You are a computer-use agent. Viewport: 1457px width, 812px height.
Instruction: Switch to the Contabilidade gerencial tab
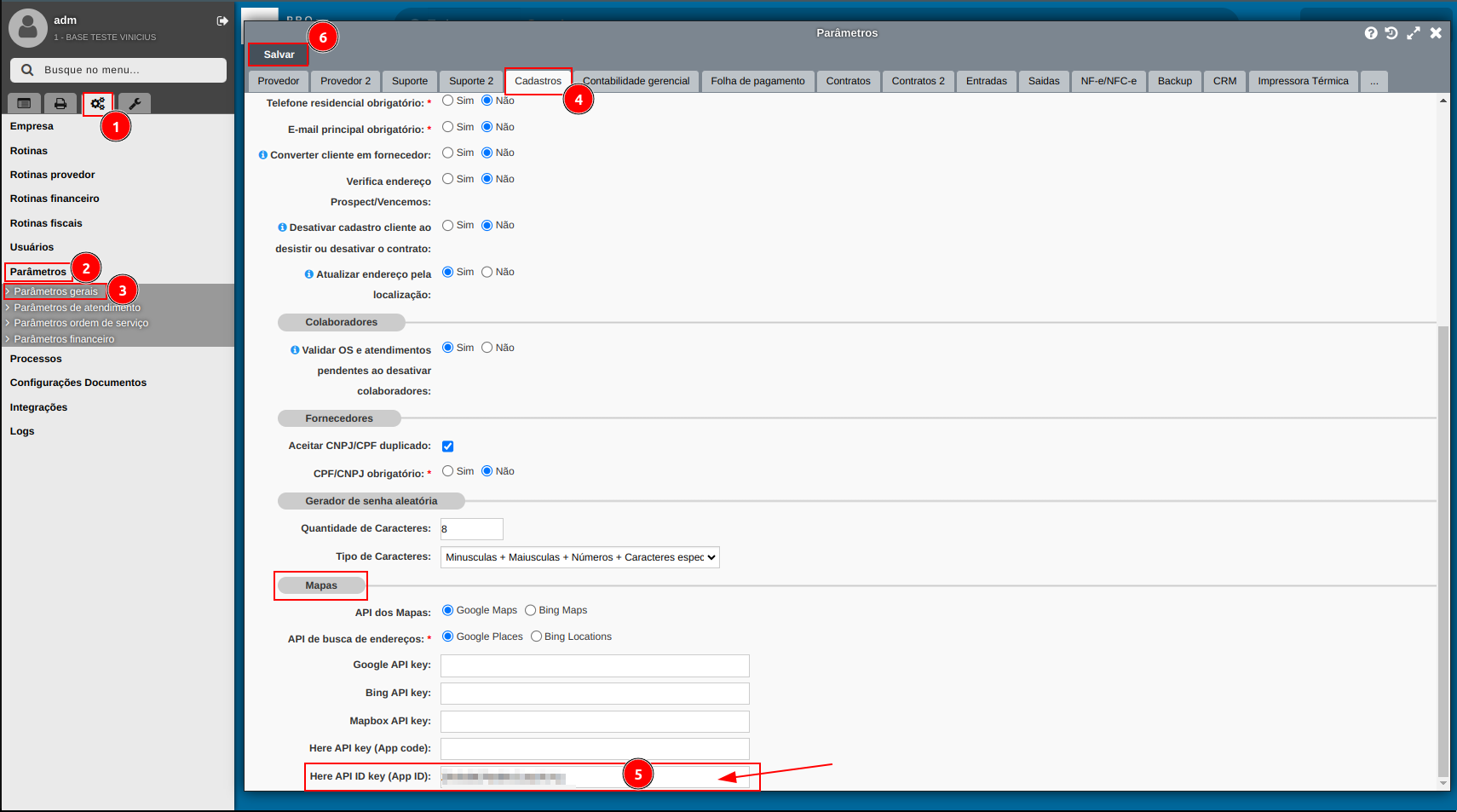click(x=636, y=81)
